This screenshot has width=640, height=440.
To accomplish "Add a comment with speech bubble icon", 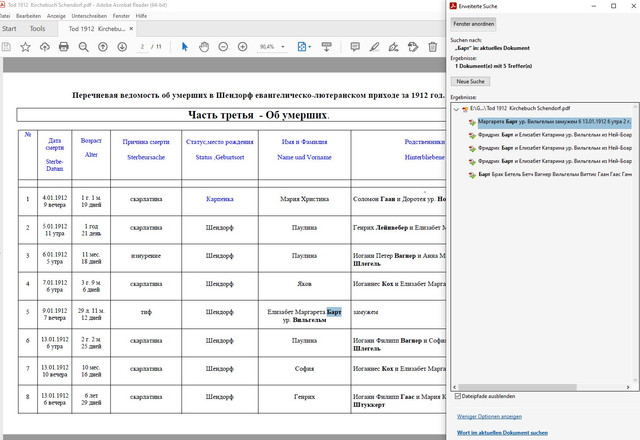I will coord(355,47).
